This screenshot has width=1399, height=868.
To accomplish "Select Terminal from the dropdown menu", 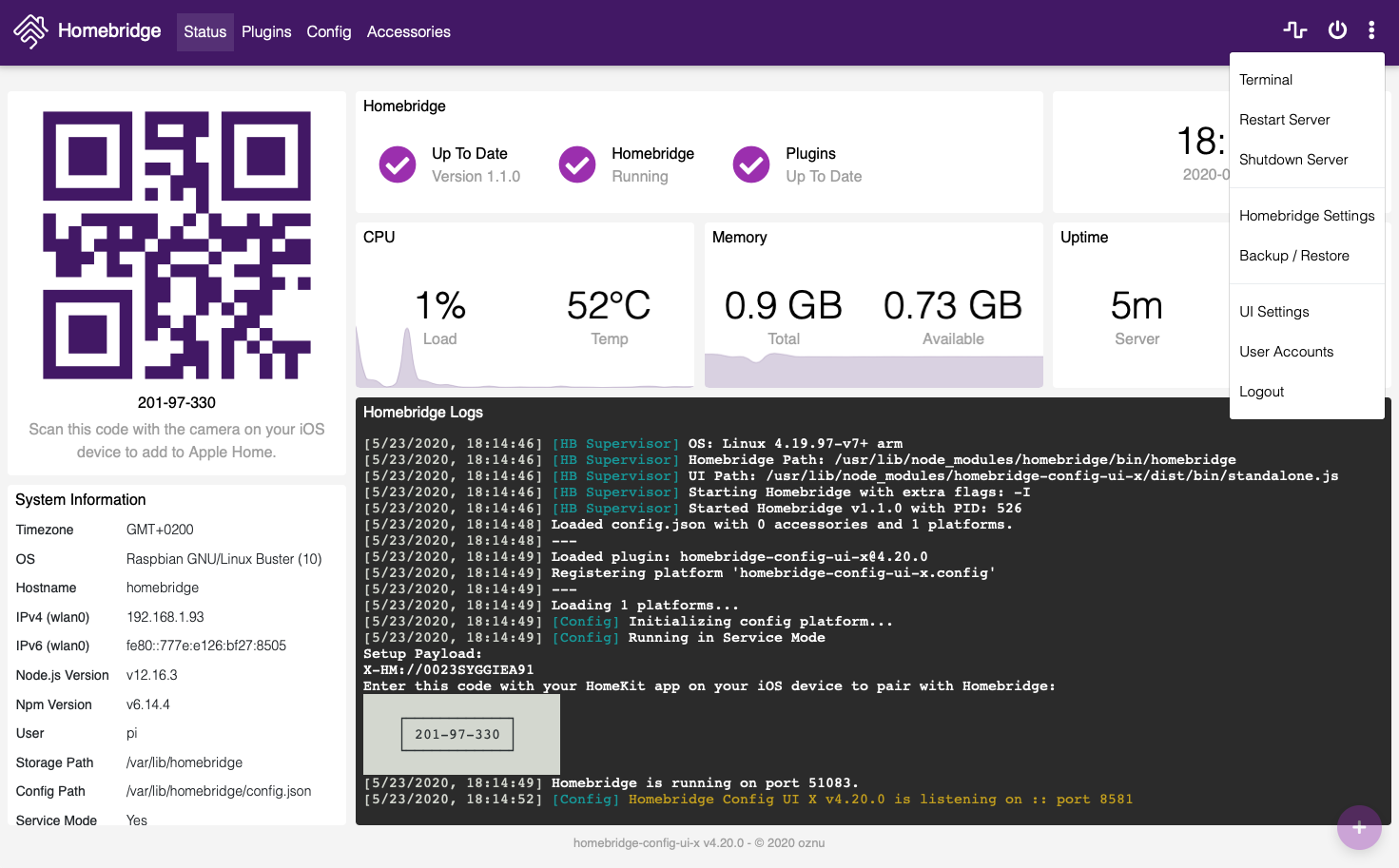I will pos(1307,80).
